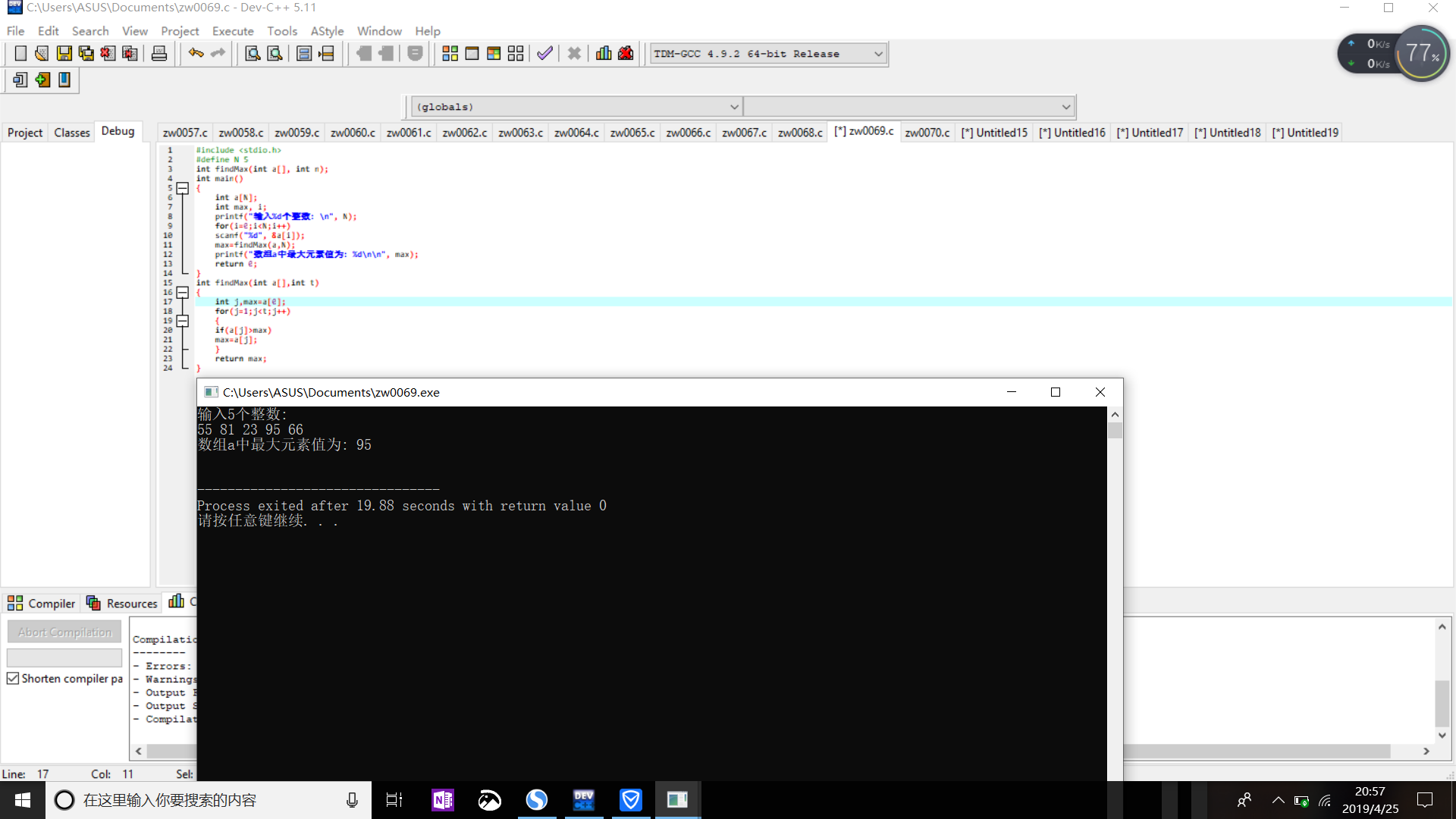The image size is (1456, 819).
Task: Click the Resources tab in bottom panel
Action: point(122,604)
